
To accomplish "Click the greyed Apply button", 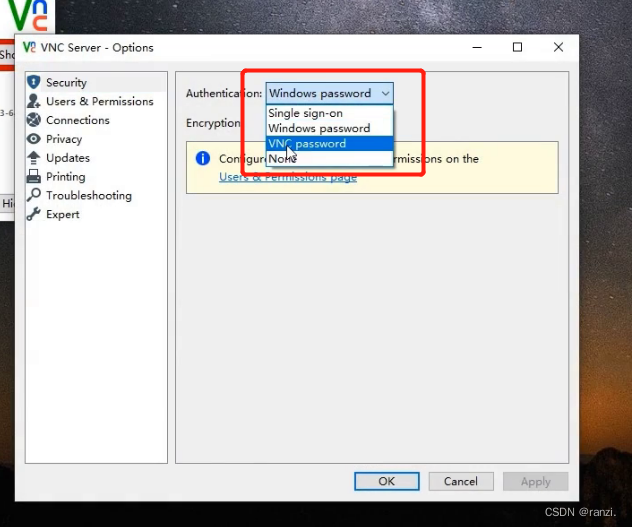I will click(x=535, y=481).
